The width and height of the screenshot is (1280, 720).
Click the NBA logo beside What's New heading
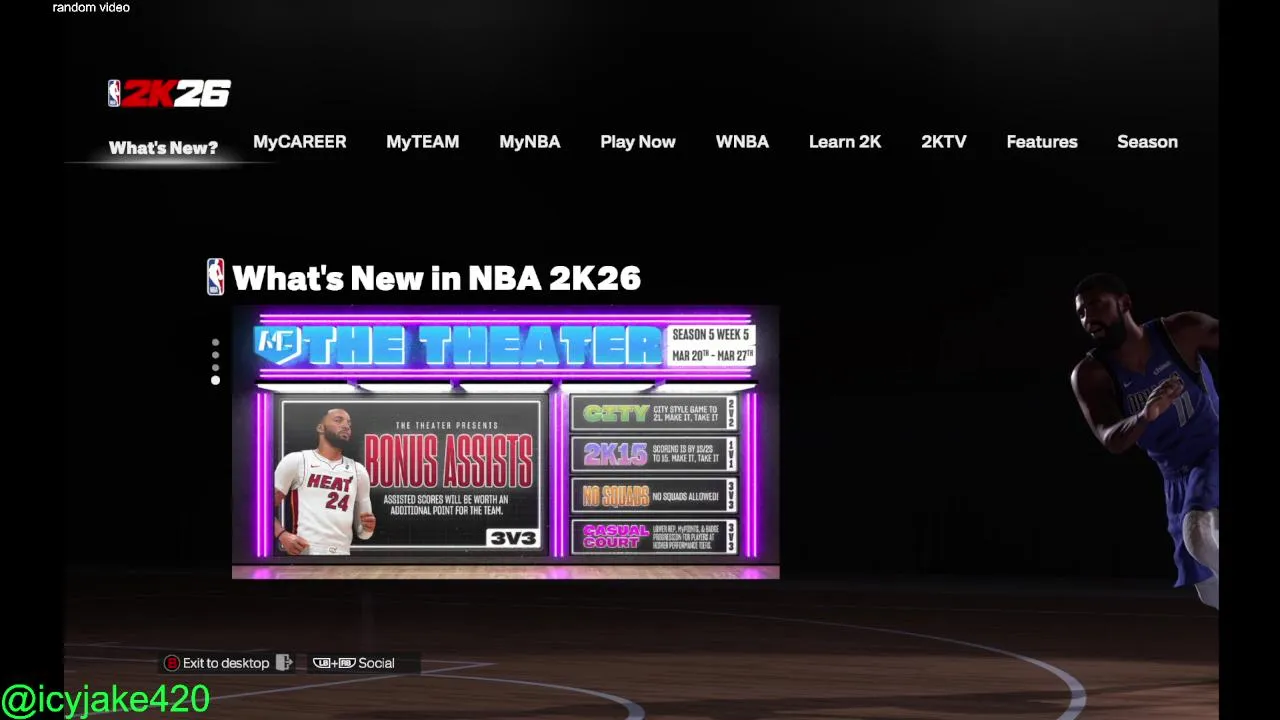(215, 277)
